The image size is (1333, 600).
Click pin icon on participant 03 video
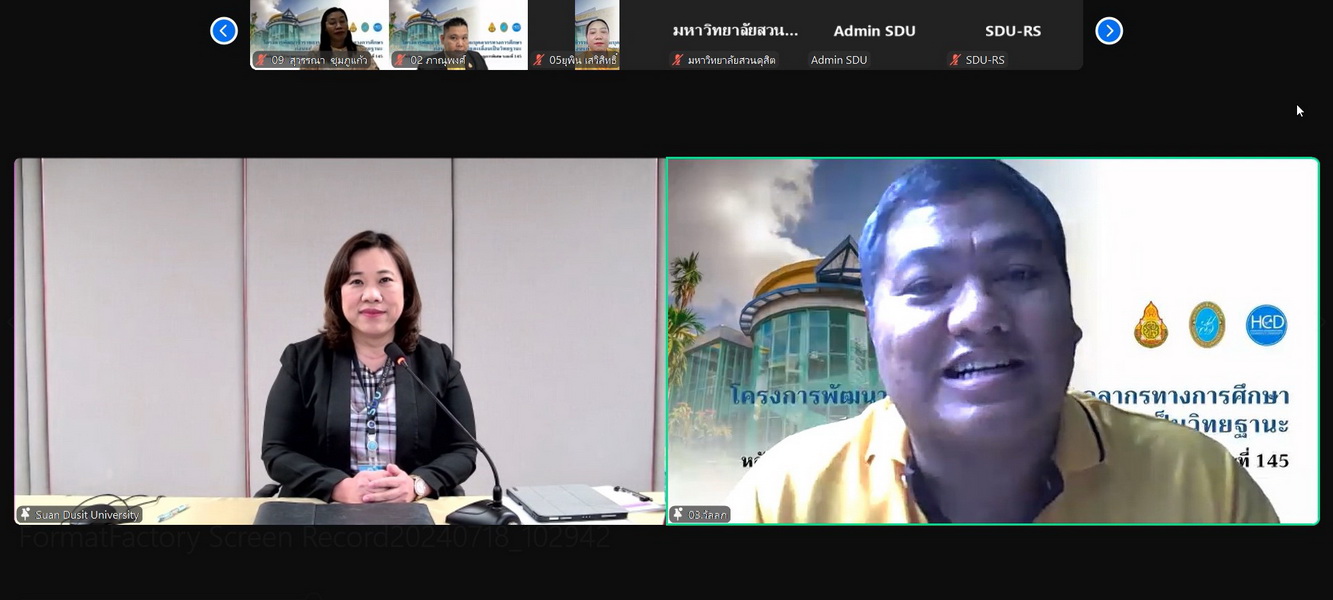pyautogui.click(x=678, y=514)
